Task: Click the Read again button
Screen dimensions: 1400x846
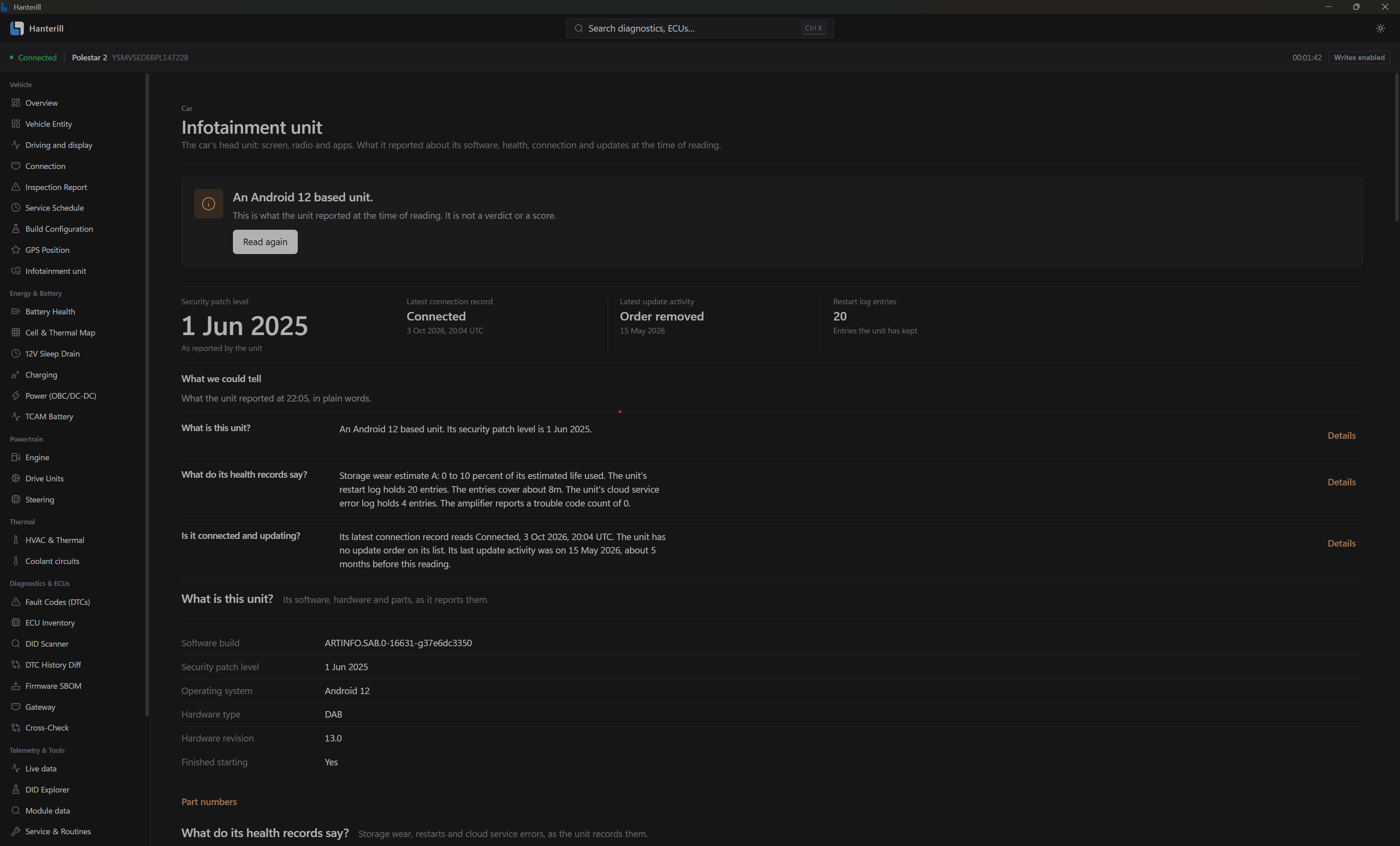Action: point(265,242)
